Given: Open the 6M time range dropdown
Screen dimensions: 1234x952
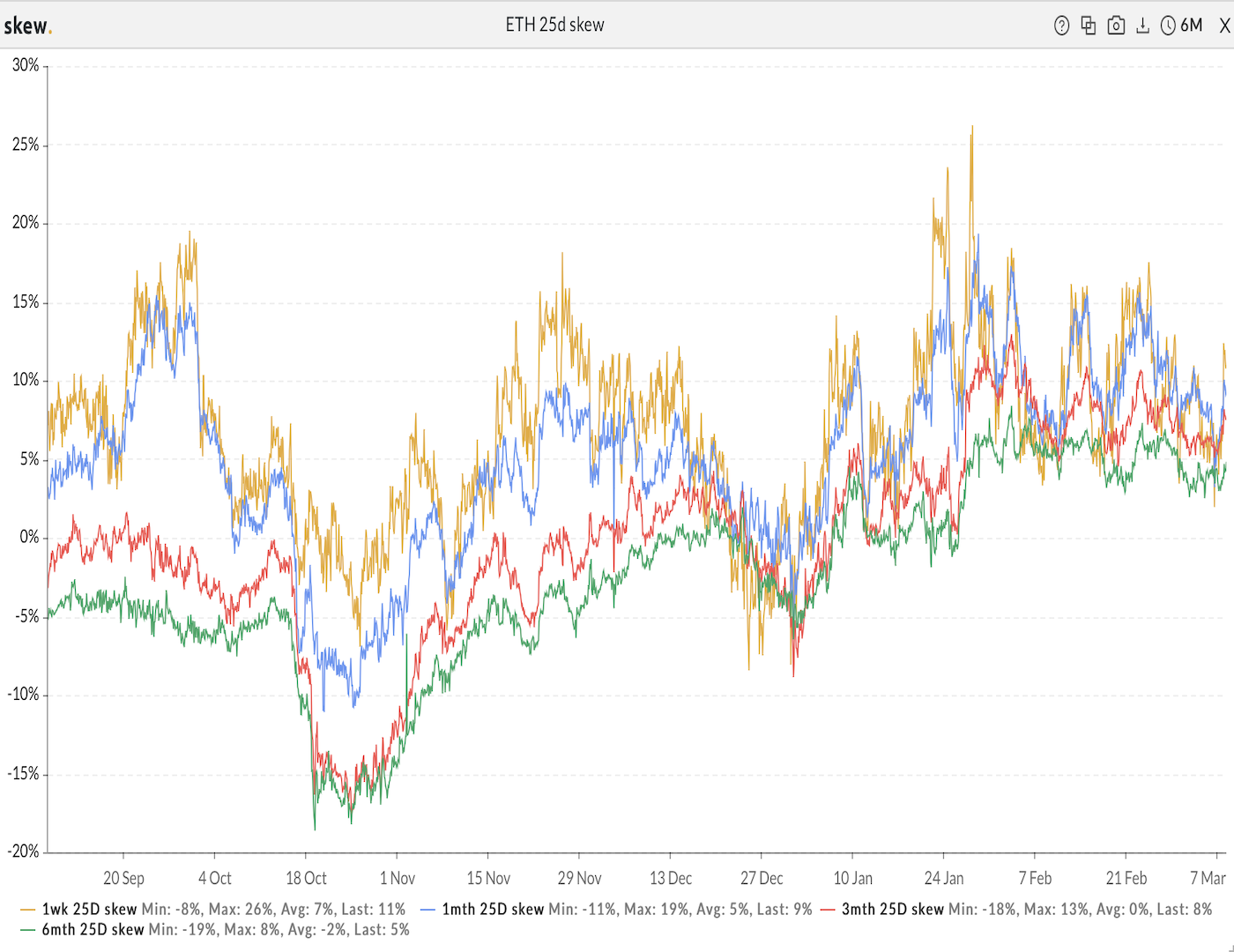Looking at the screenshot, I should (1192, 26).
